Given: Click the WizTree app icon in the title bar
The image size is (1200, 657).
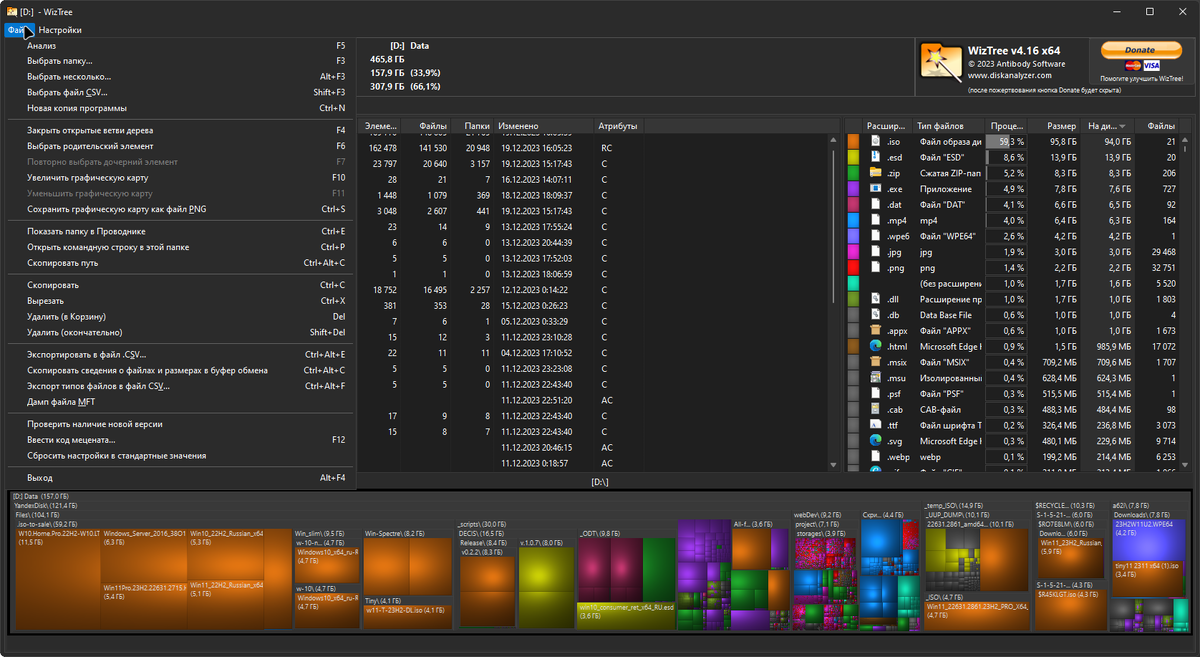Looking at the screenshot, I should [x=11, y=11].
